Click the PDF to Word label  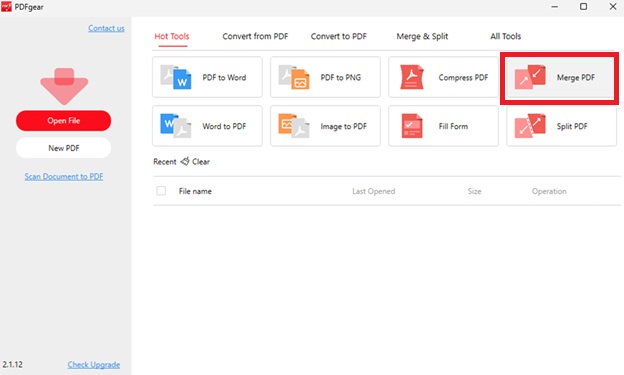click(x=224, y=78)
